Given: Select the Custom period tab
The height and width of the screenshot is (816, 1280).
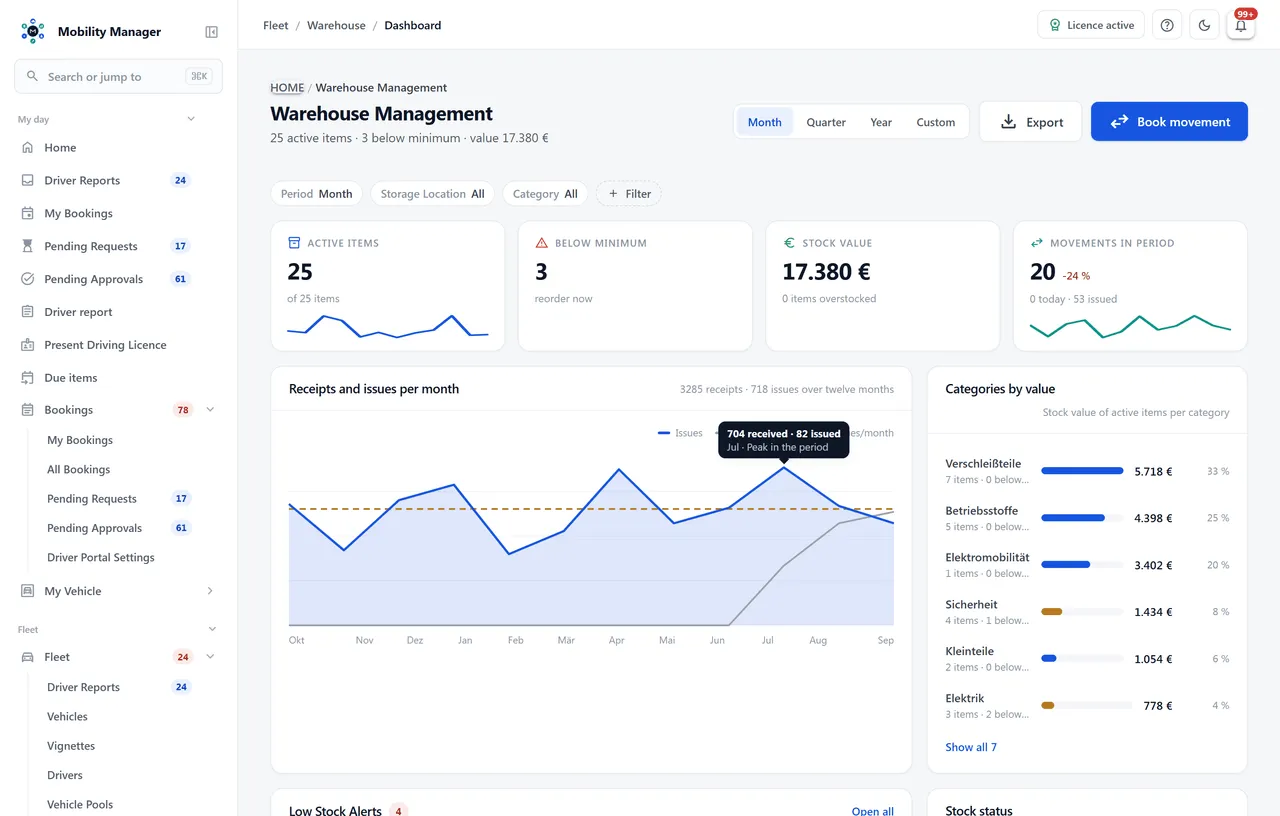Looking at the screenshot, I should tap(936, 122).
